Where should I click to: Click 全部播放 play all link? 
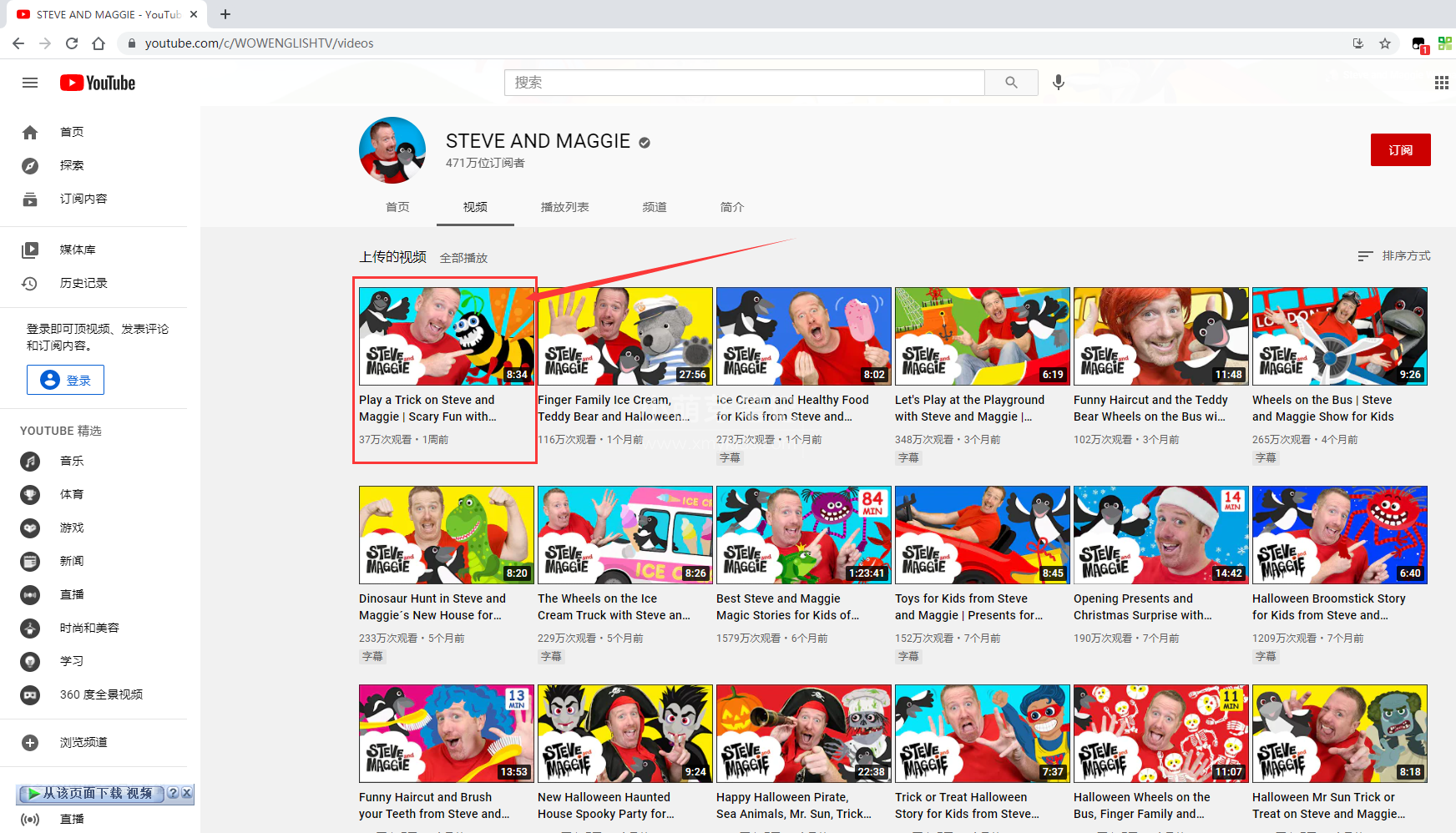[x=463, y=258]
